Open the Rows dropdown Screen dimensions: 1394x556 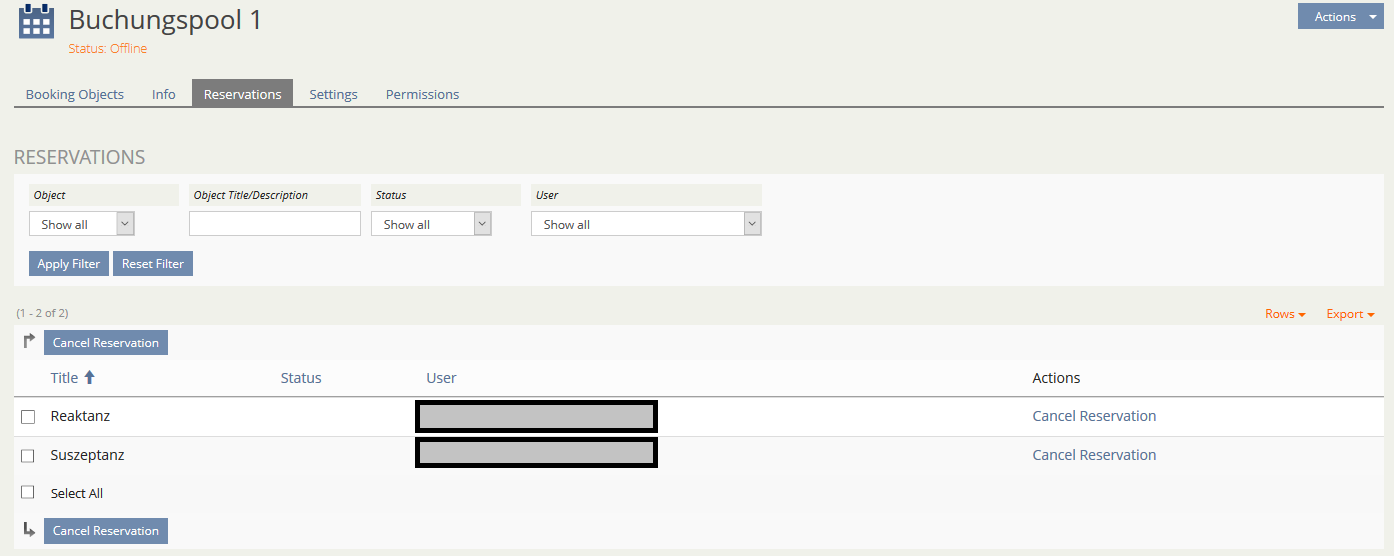[x=1285, y=314]
